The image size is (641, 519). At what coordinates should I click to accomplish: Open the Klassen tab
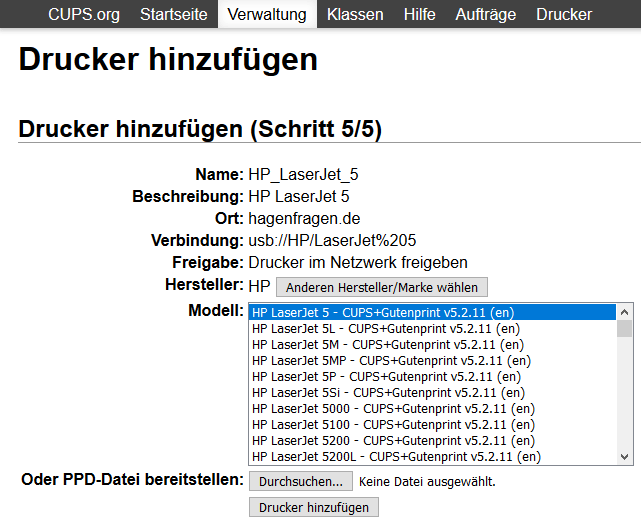coord(355,14)
